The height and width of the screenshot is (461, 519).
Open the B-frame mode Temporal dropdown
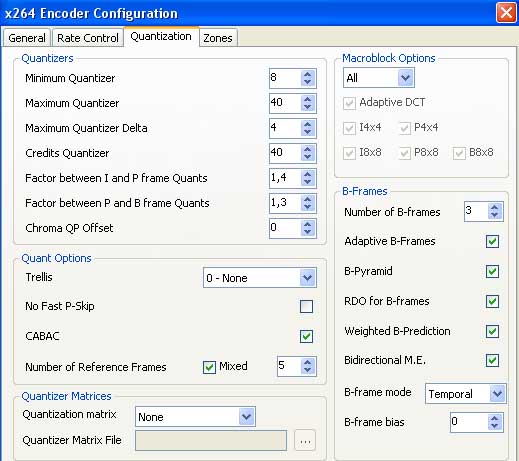(x=466, y=394)
